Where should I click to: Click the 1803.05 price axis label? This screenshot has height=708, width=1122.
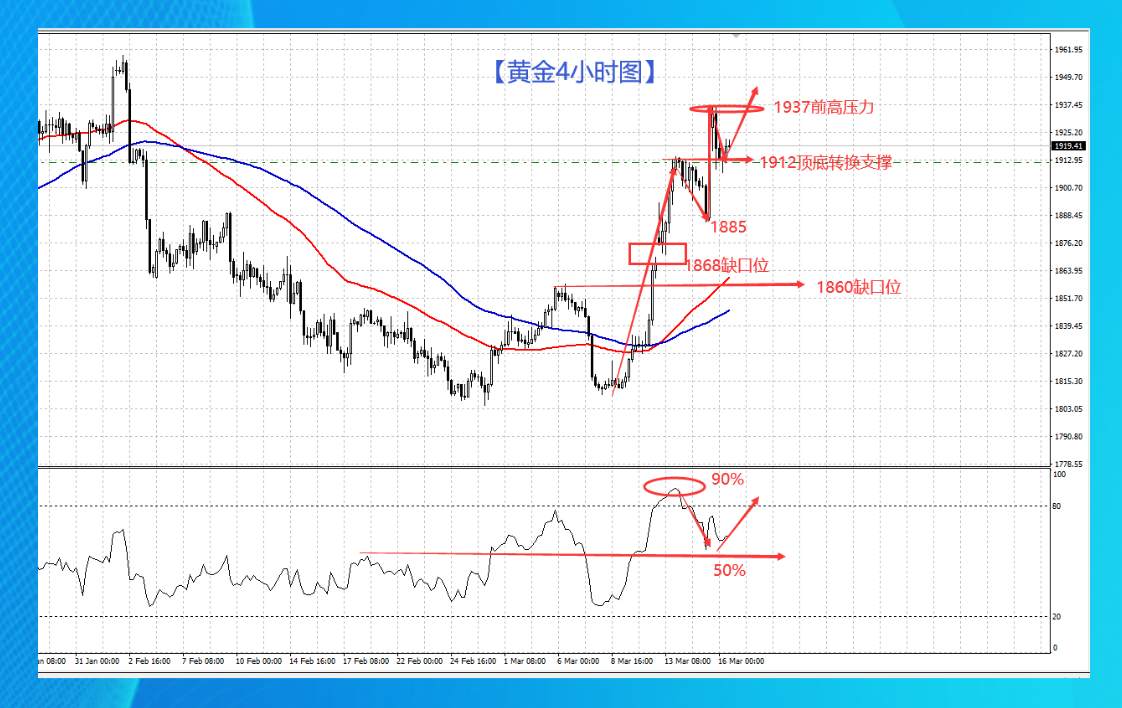click(1069, 409)
